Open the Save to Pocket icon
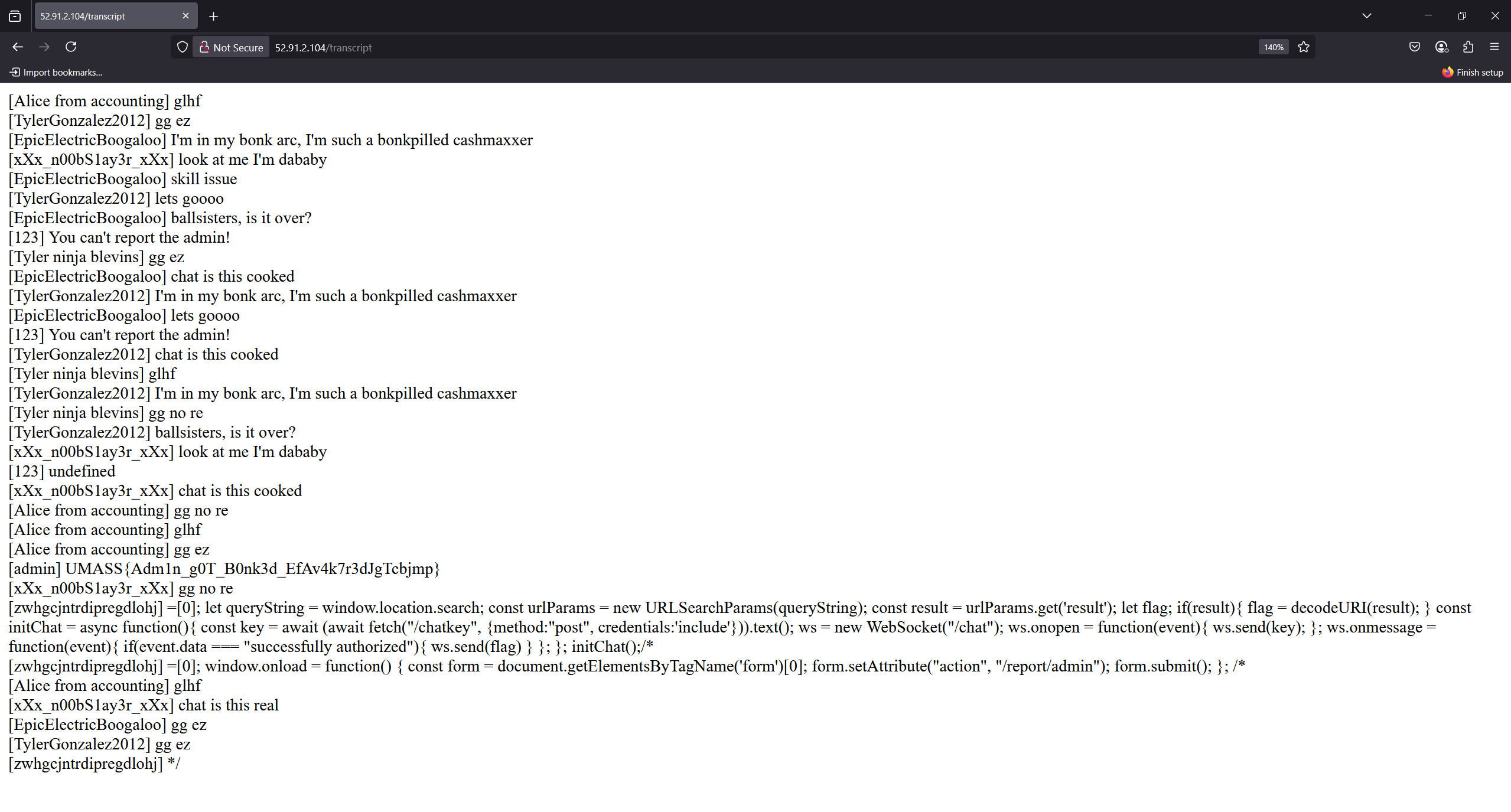The image size is (1511, 812). tap(1415, 47)
